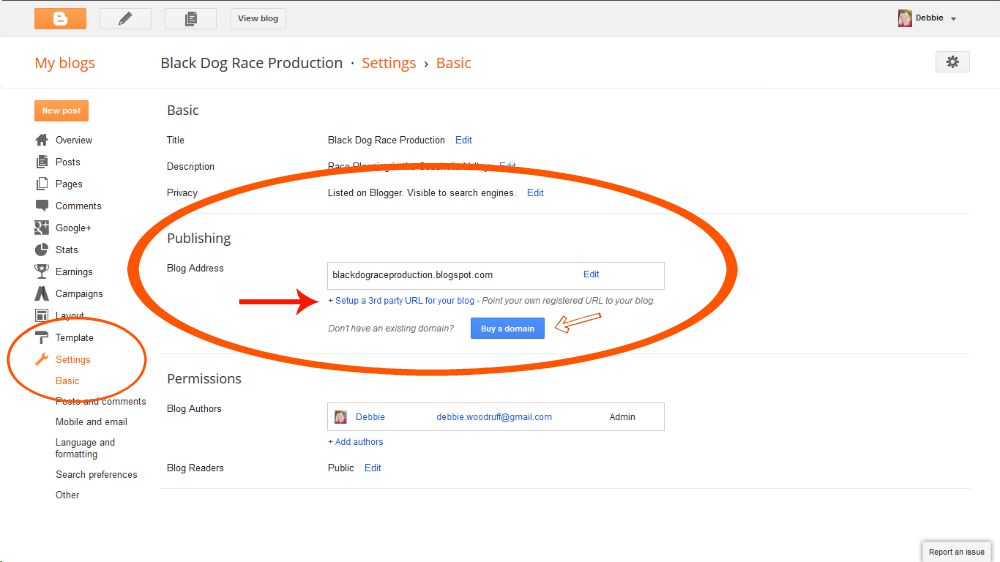Open Other settings
The width and height of the screenshot is (1000, 562).
point(67,495)
